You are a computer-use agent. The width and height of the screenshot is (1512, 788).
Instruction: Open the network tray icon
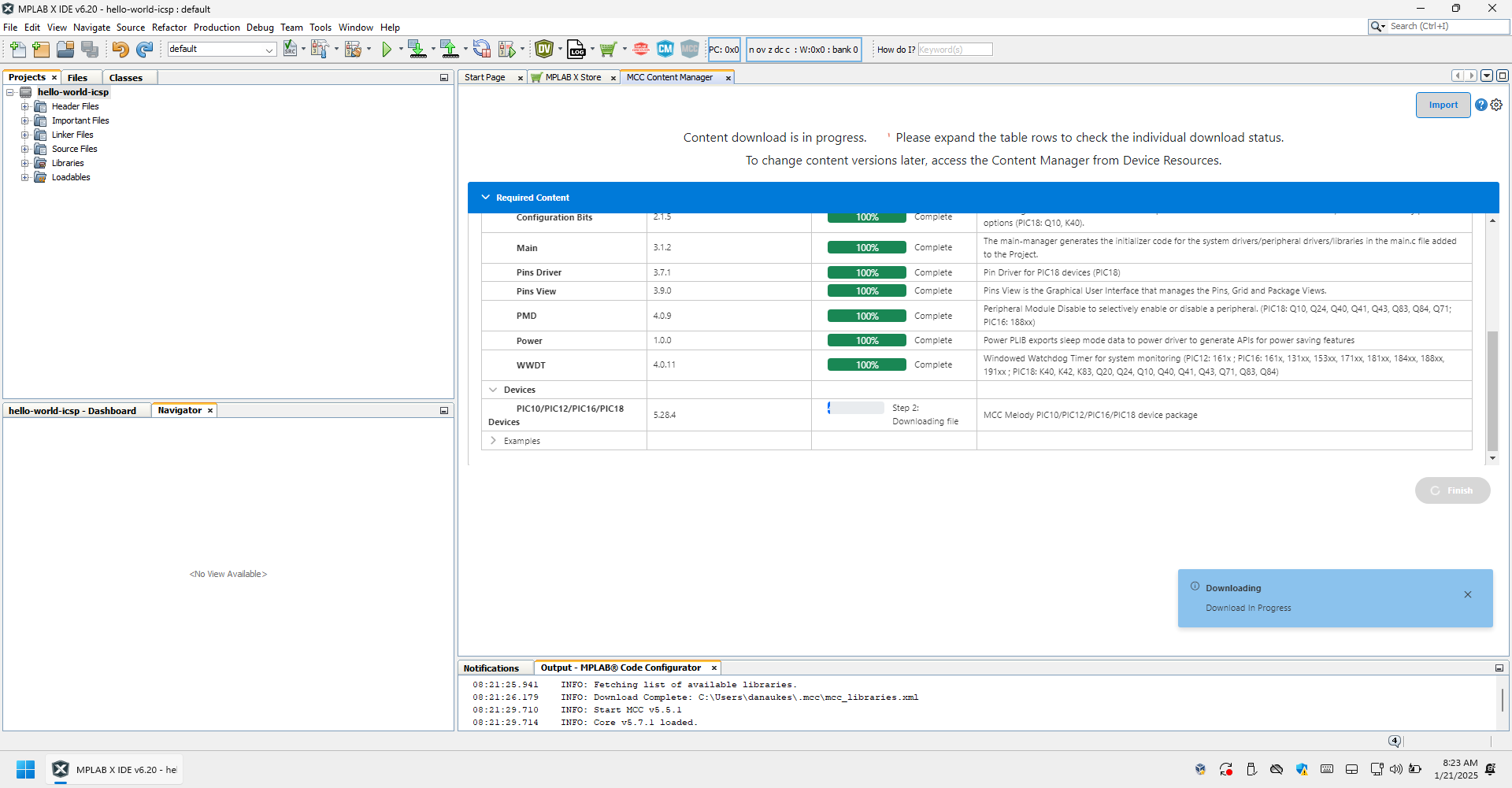pos(1377,769)
